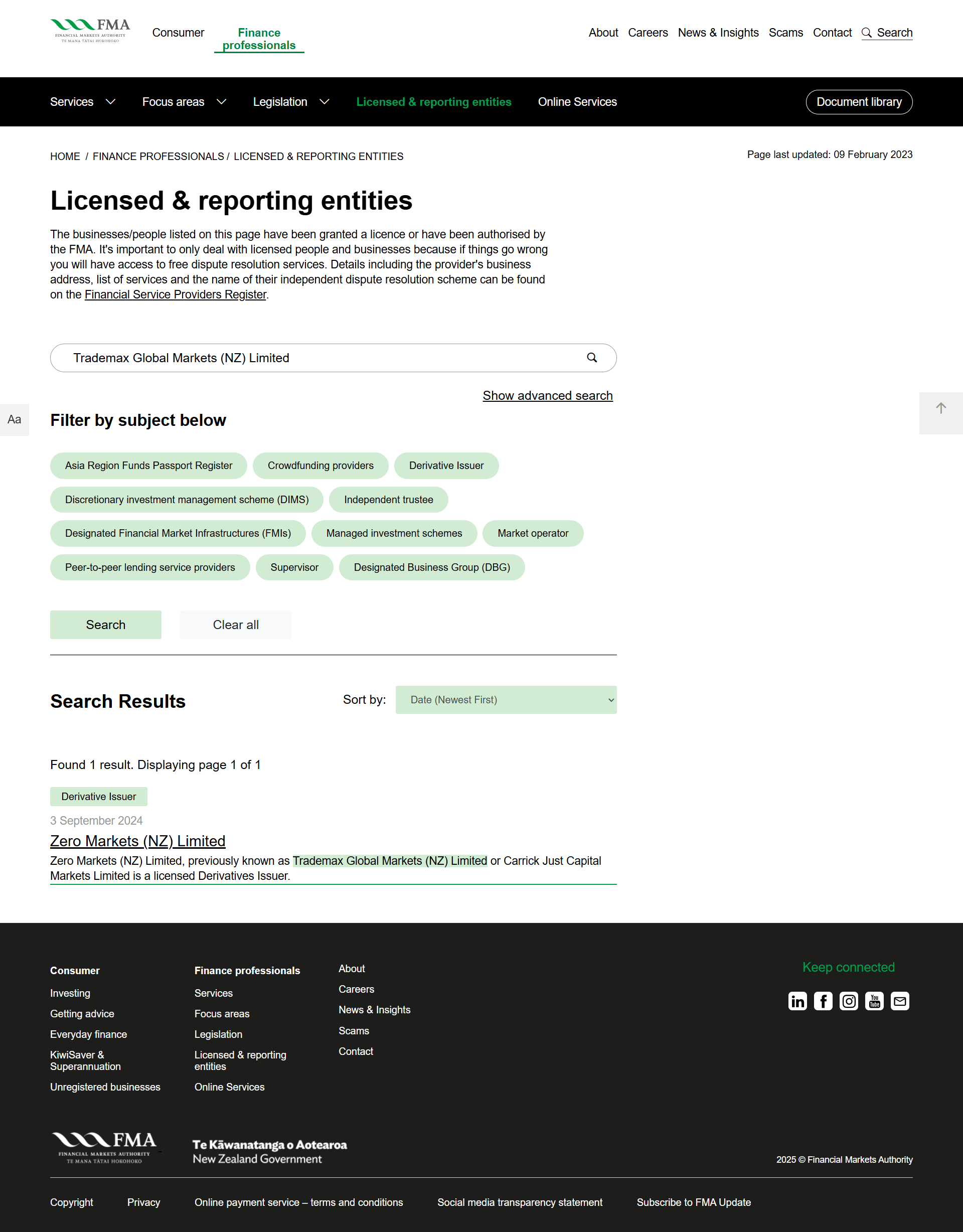Expand the Legislation menu in the nav bar
Viewport: 963px width, 1232px height.
291,102
